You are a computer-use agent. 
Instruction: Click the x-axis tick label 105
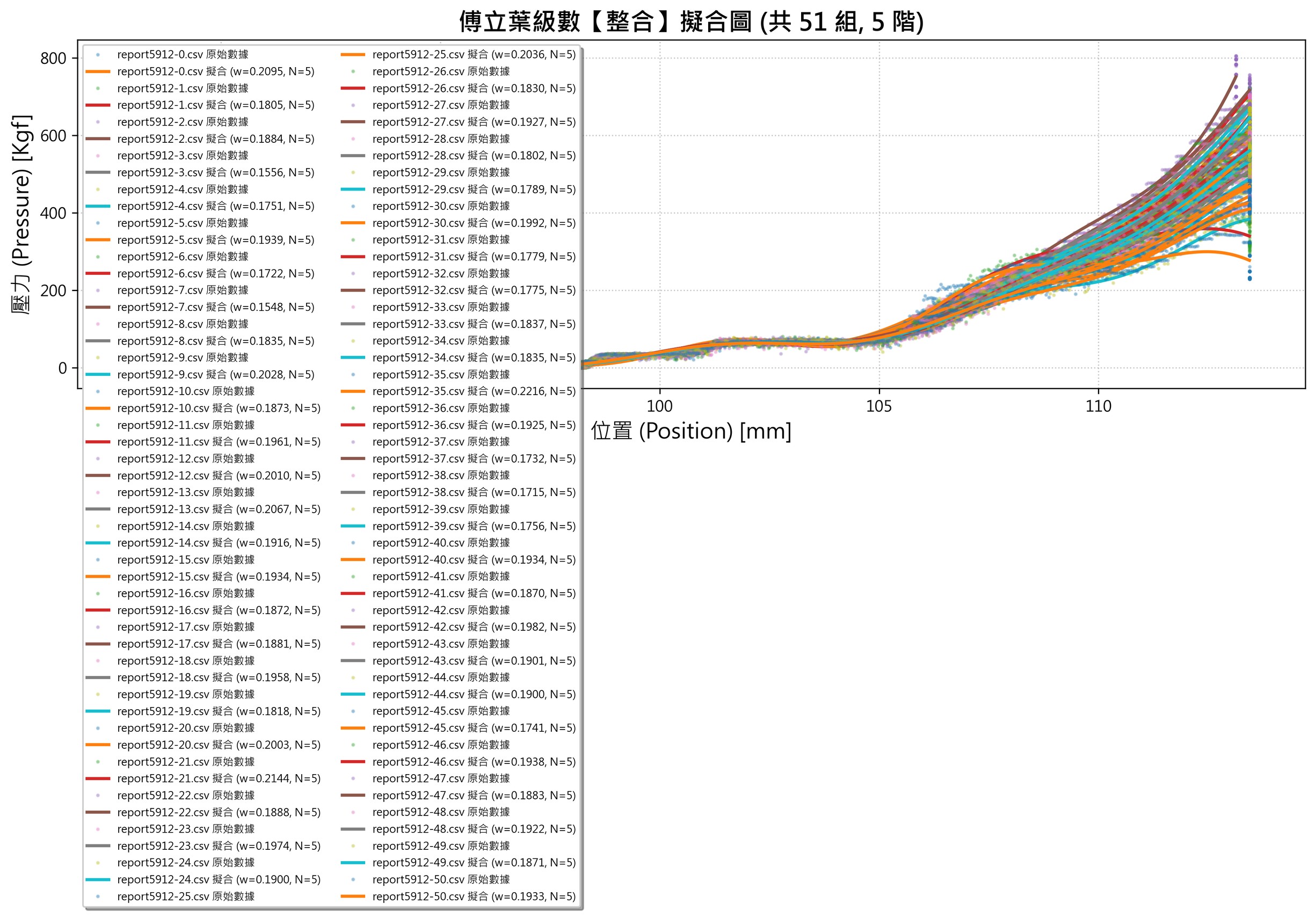[878, 406]
